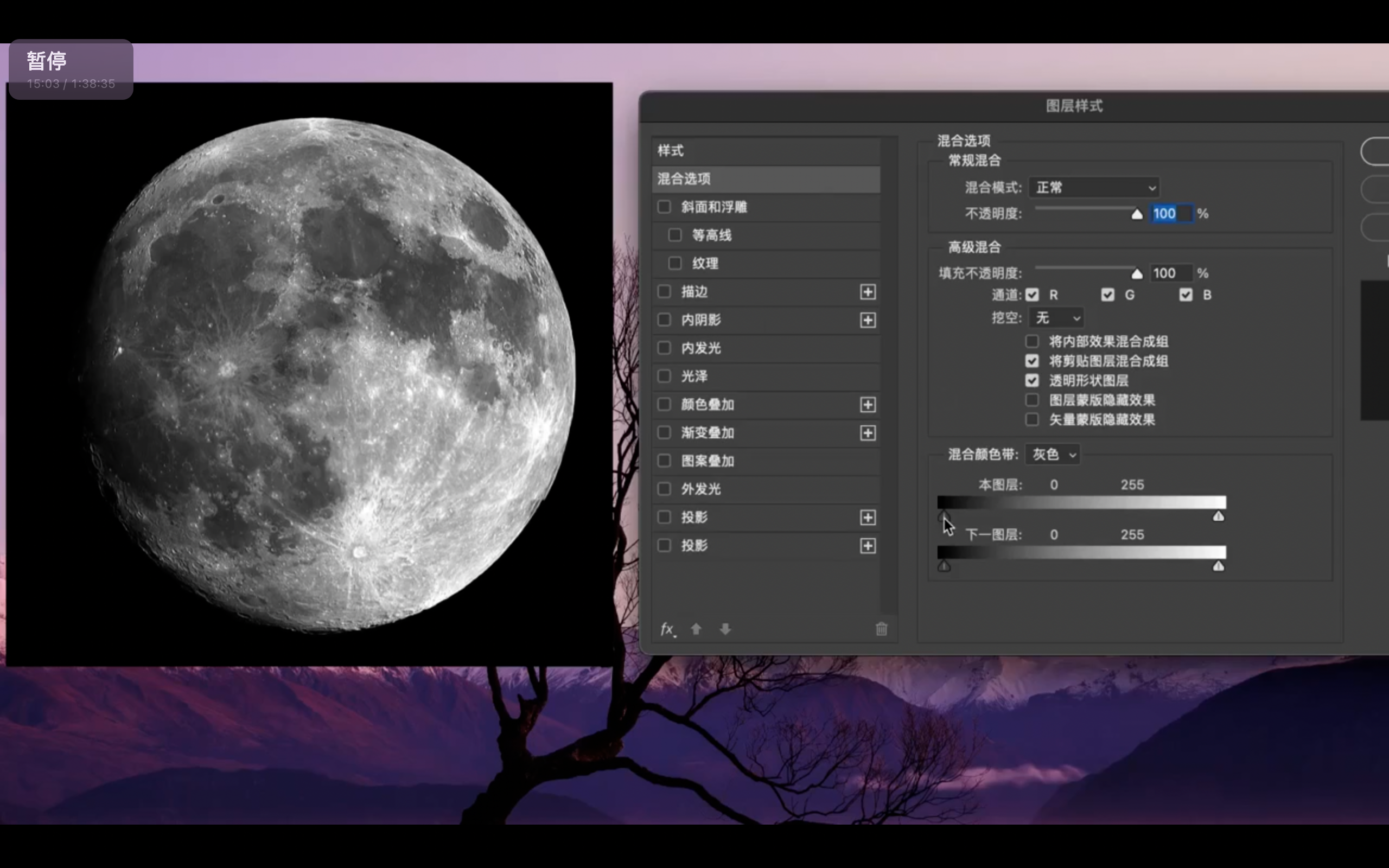1389x868 pixels.
Task: Enable the 斜面和浮雕 checkbox
Action: (664, 207)
